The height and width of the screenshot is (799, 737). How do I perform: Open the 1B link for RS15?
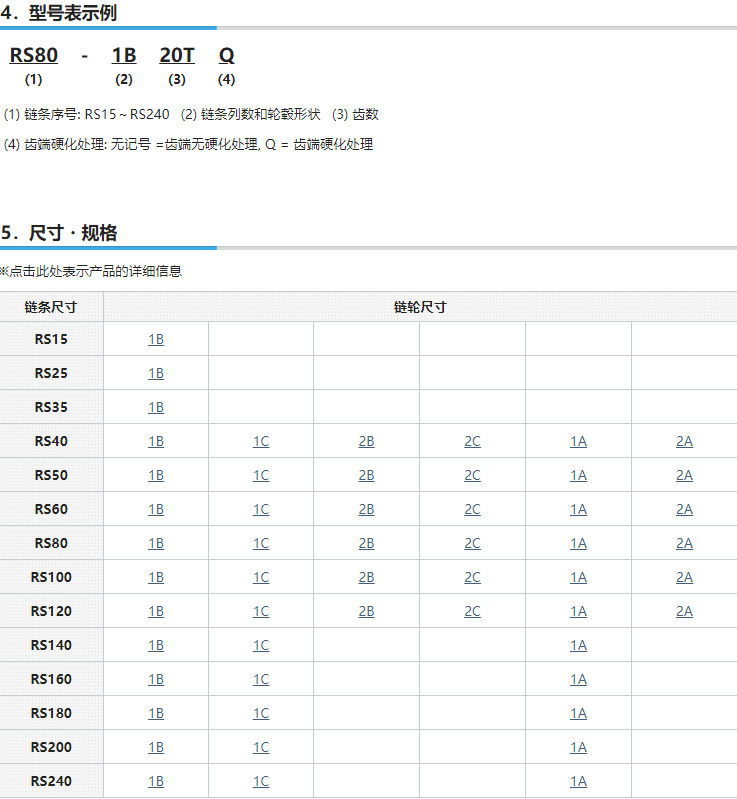coord(156,339)
